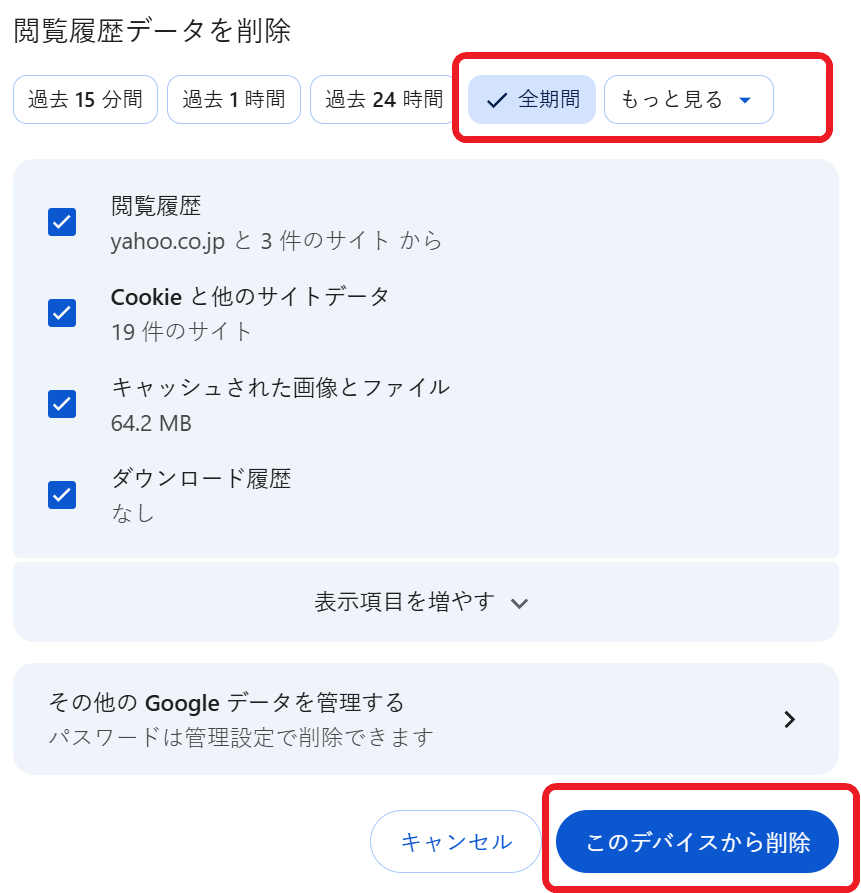Click the yahoo.co.jp sites description text
The image size is (861, 893).
(277, 242)
